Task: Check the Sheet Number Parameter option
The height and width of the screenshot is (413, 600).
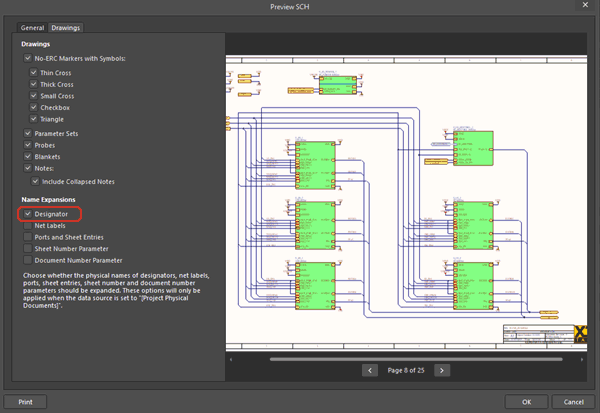Action: pyautogui.click(x=28, y=248)
